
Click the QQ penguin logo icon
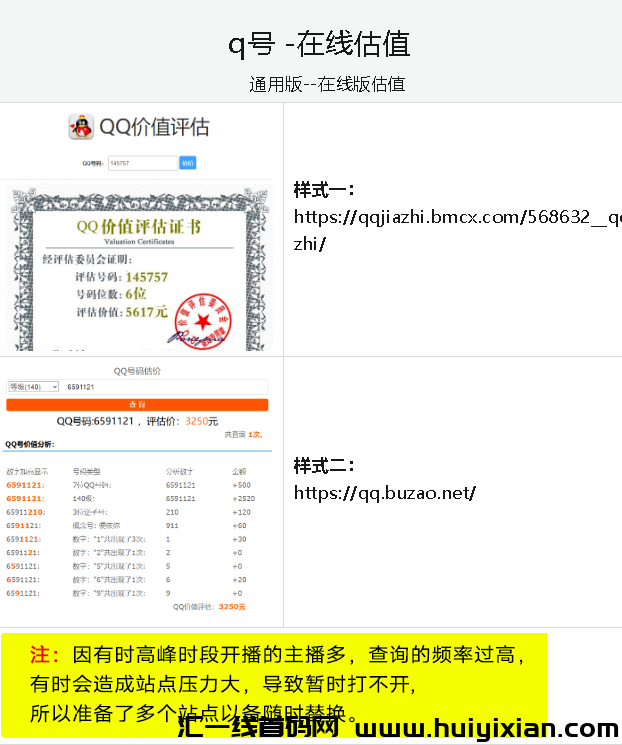click(x=81, y=127)
